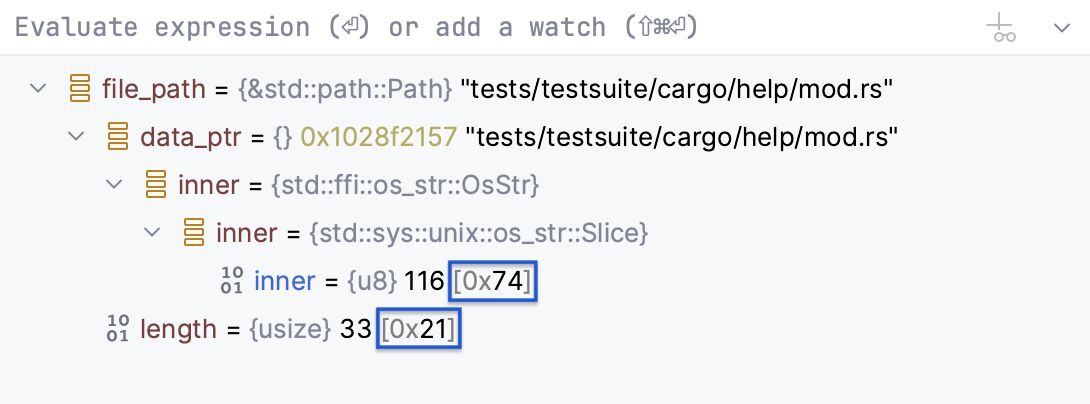1090x404 pixels.
Task: Click the add watch glasses icon
Action: click(1002, 28)
